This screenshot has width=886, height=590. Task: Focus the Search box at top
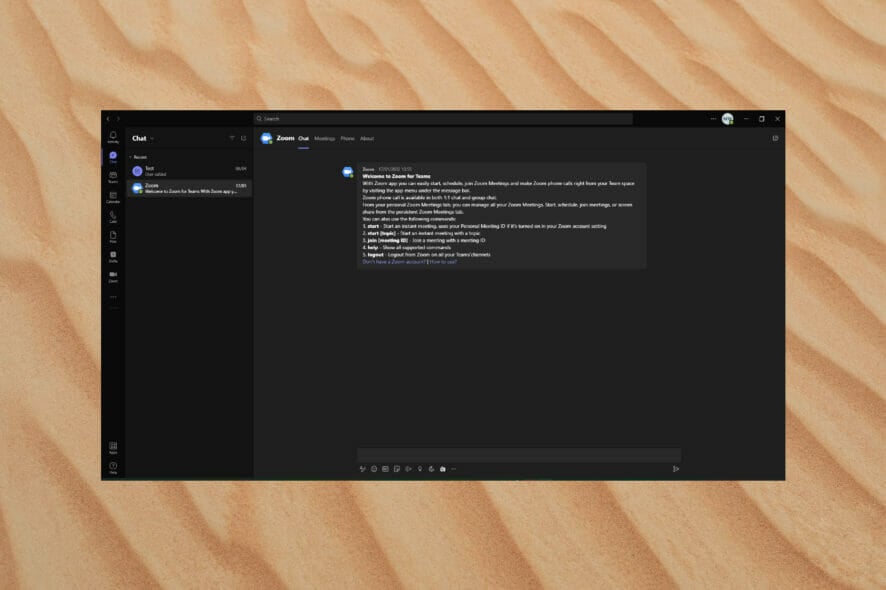coord(443,119)
